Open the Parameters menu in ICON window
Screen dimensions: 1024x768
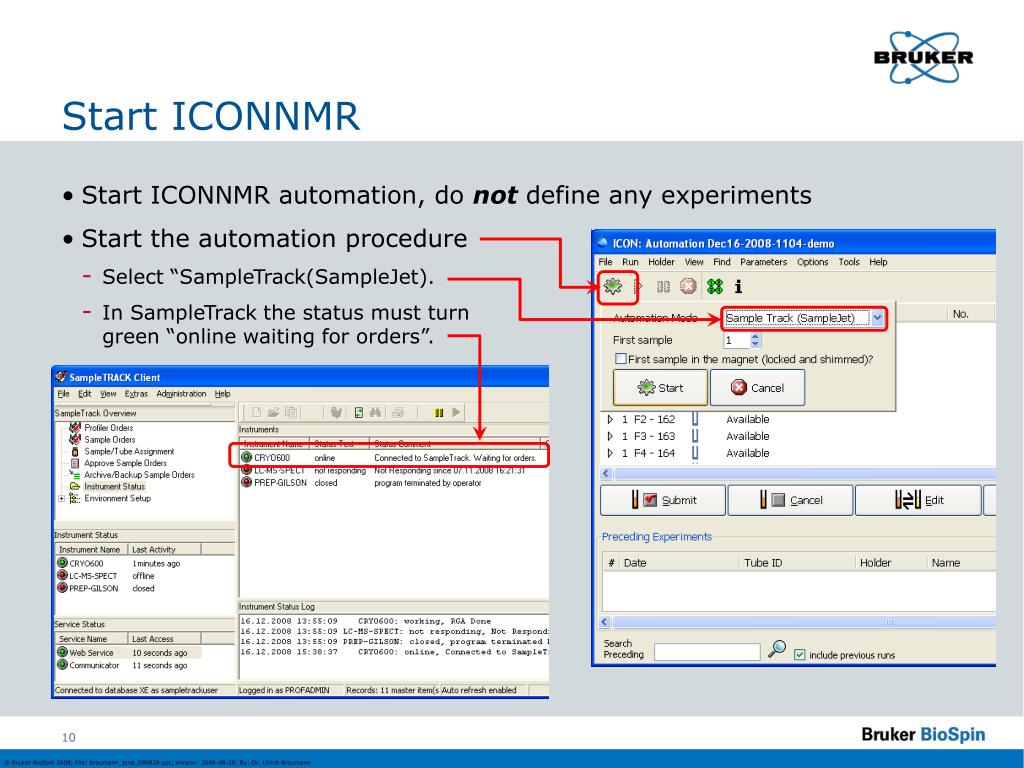click(x=763, y=262)
